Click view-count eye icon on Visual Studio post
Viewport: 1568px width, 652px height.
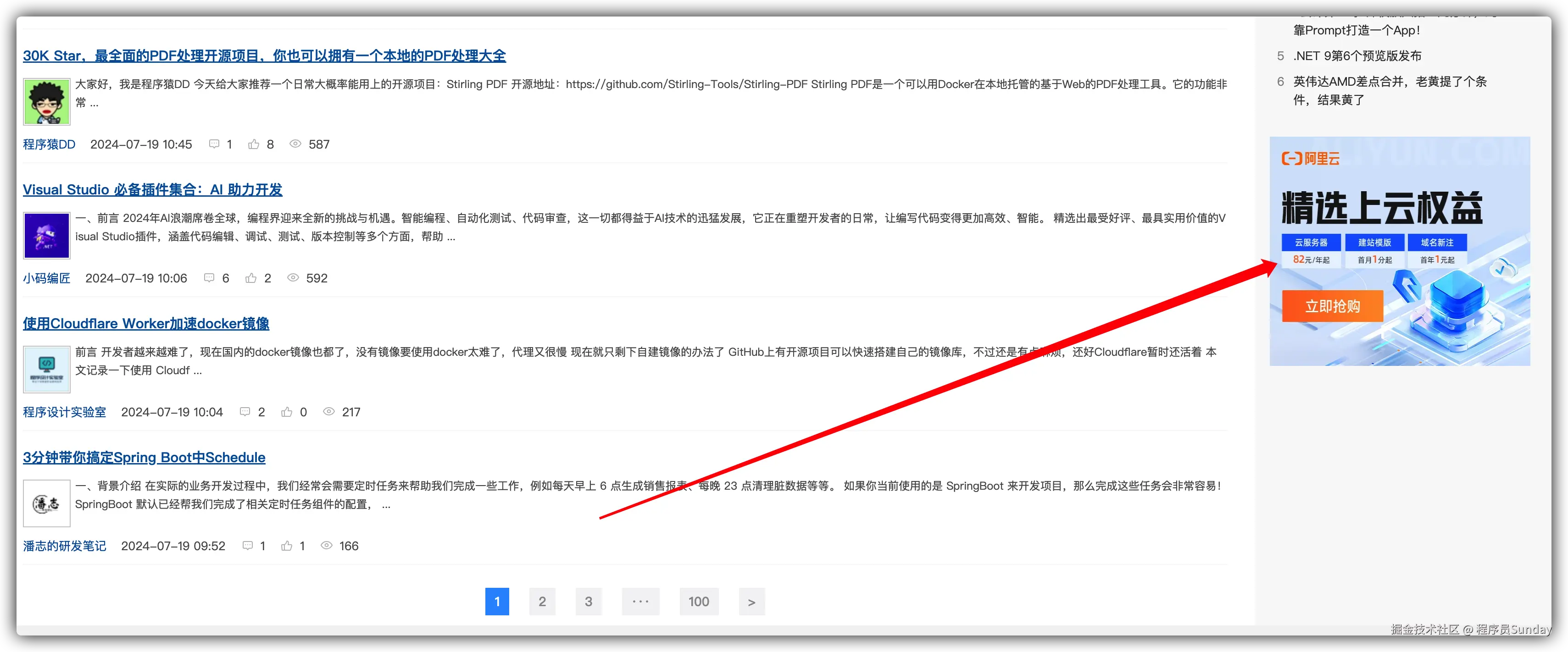(293, 278)
